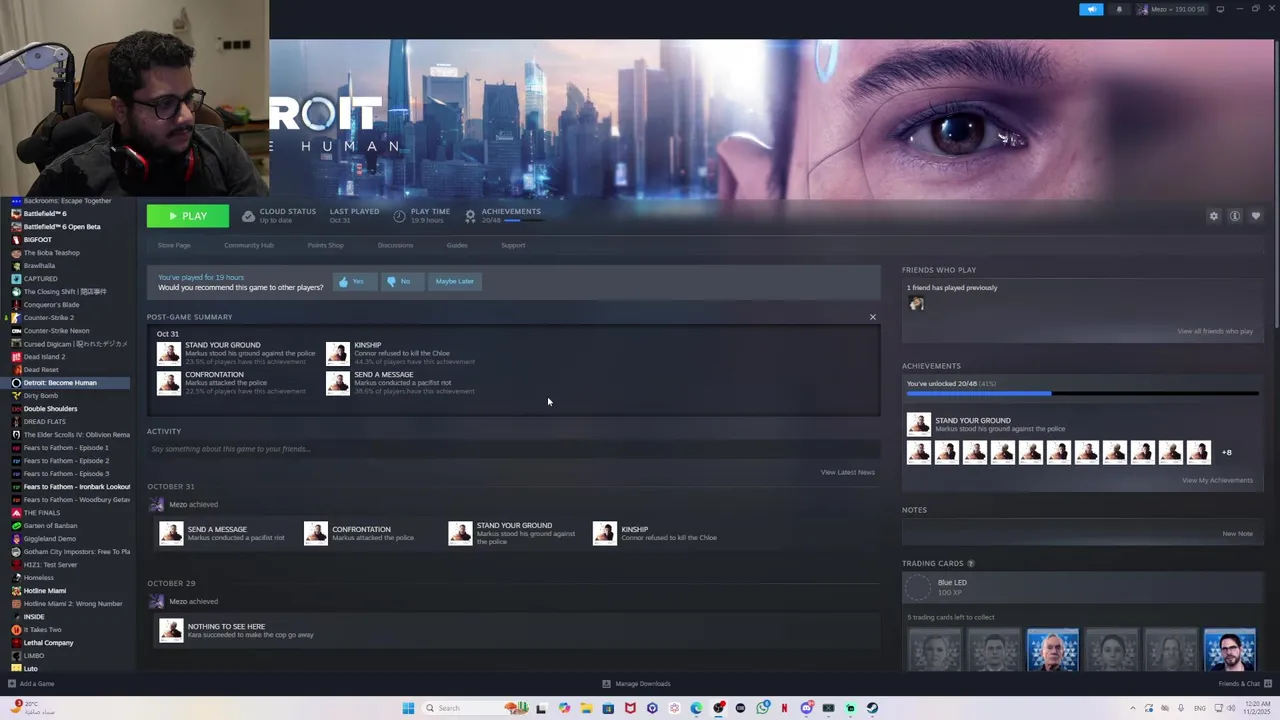
Task: Open Netflix from the taskbar
Action: [784, 708]
